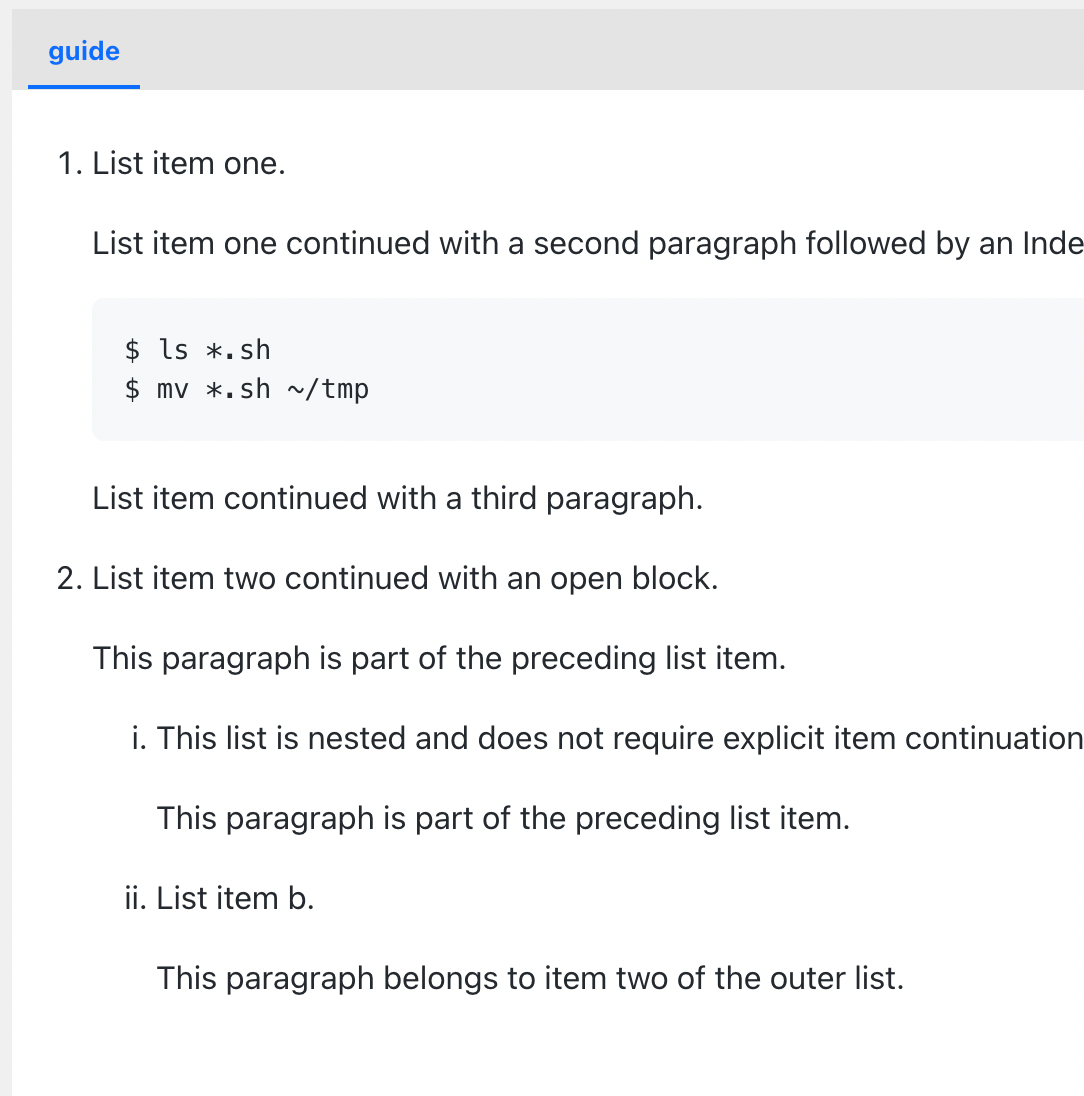This screenshot has width=1084, height=1096.
Task: Click the 'List item continued with a third paragraph' text
Action: [398, 499]
